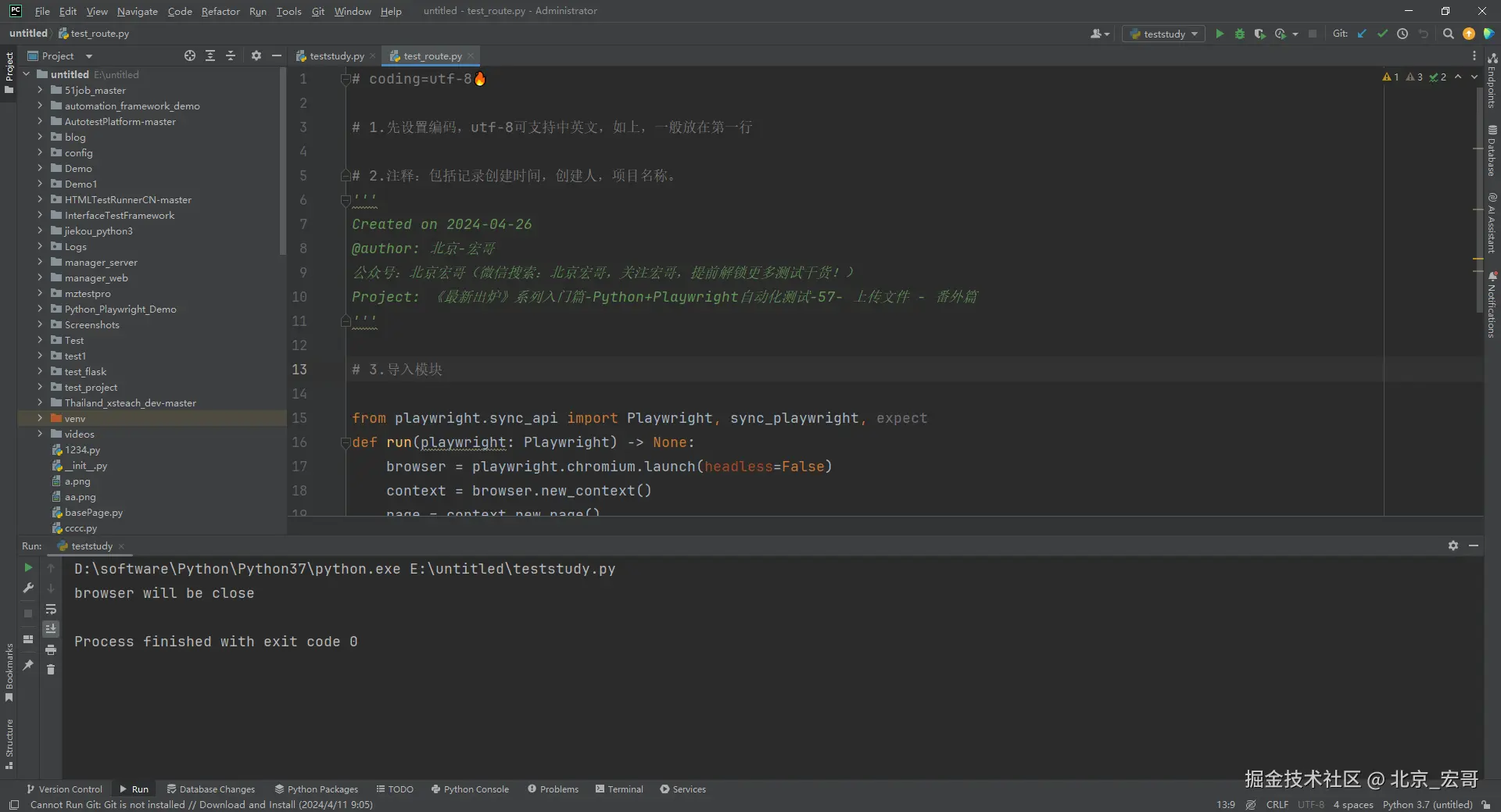Switch to the teststudy.py editor tab
This screenshot has height=812, width=1501.
[336, 56]
